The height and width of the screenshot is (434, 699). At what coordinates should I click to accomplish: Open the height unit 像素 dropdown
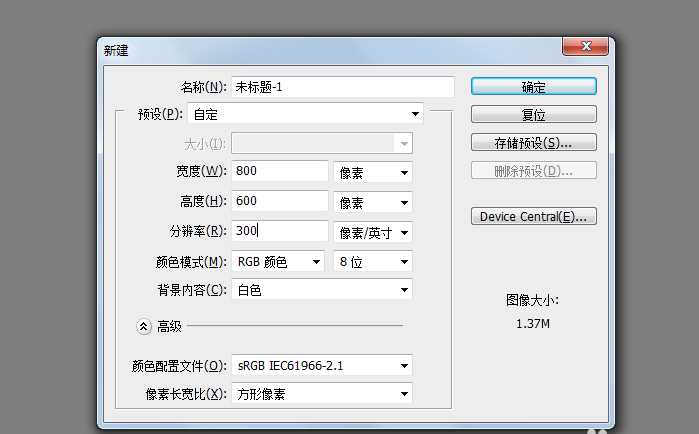point(373,203)
